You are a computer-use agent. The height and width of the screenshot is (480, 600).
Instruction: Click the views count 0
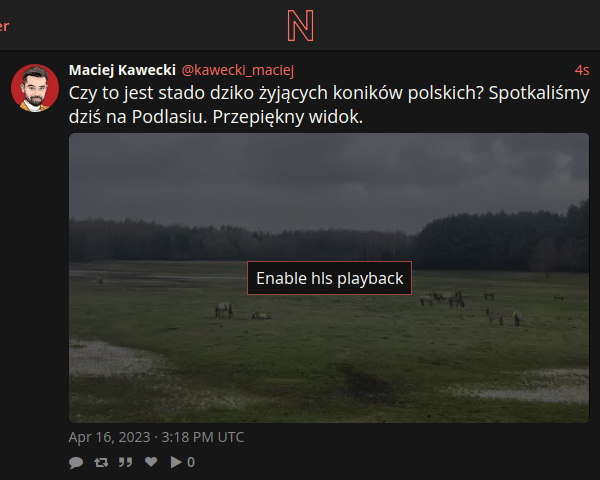coord(191,462)
